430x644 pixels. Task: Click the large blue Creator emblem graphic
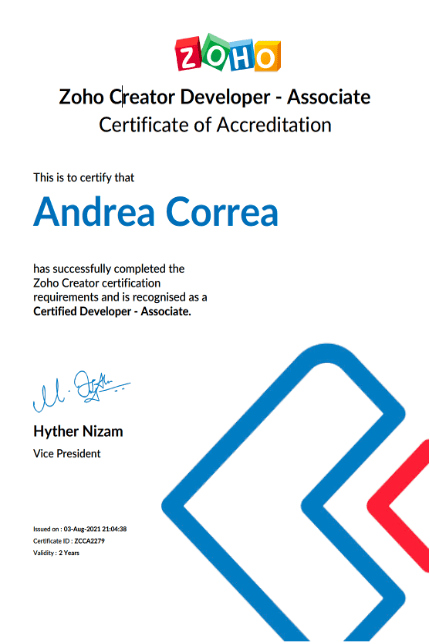[283, 492]
